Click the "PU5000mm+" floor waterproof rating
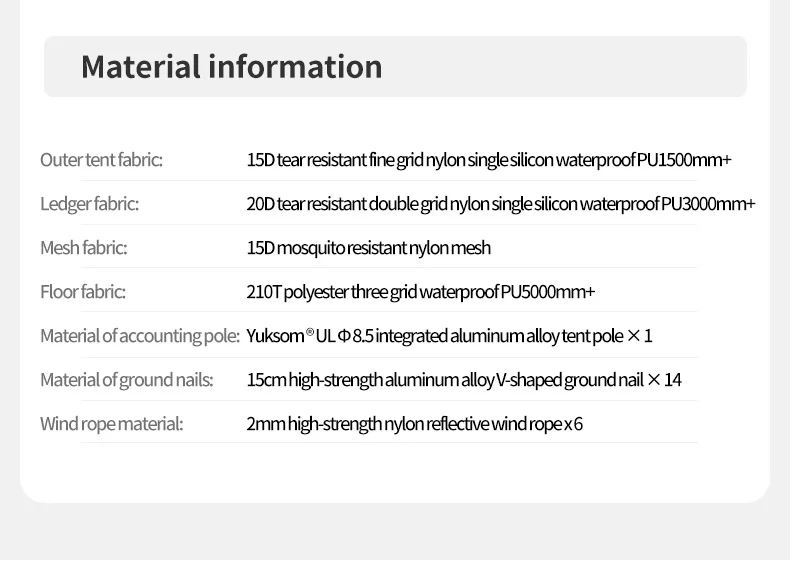 pos(548,292)
